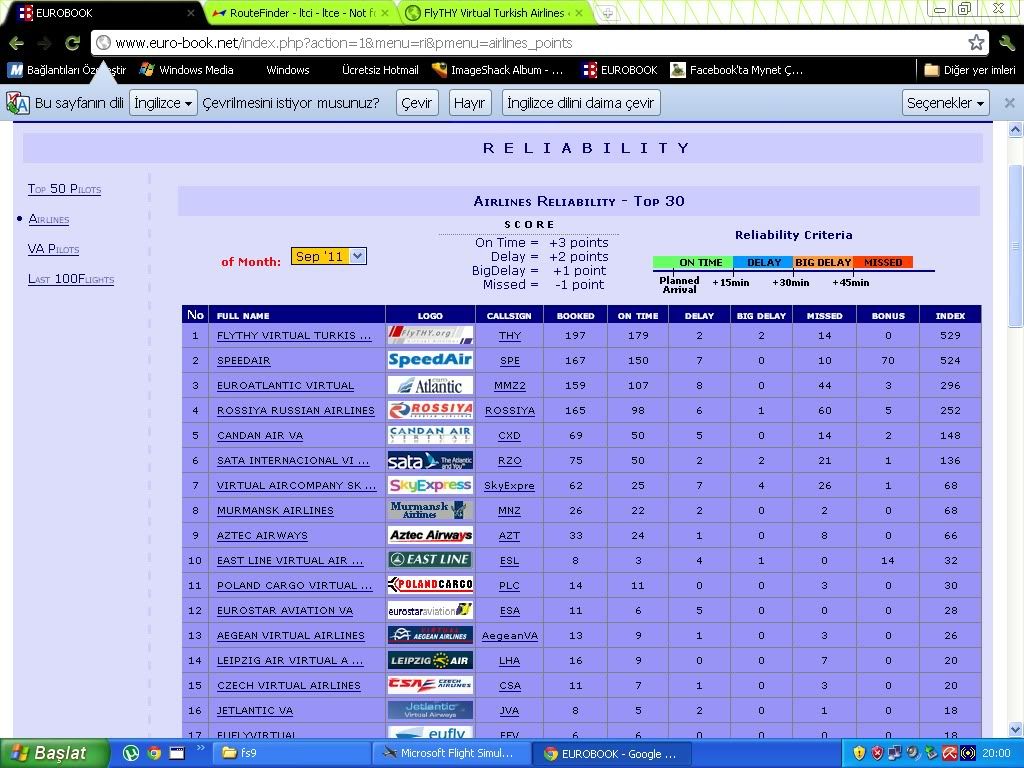Open the Diğer yer imleri bookmarks folder
Viewport: 1024px width, 768px height.
pos(970,70)
